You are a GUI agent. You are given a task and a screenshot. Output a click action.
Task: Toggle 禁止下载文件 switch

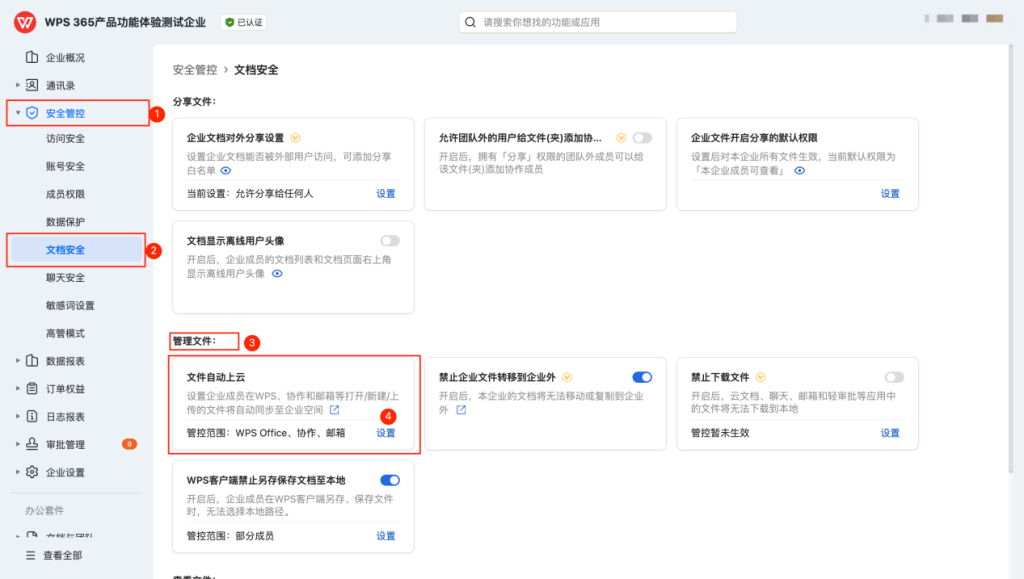[x=894, y=377]
